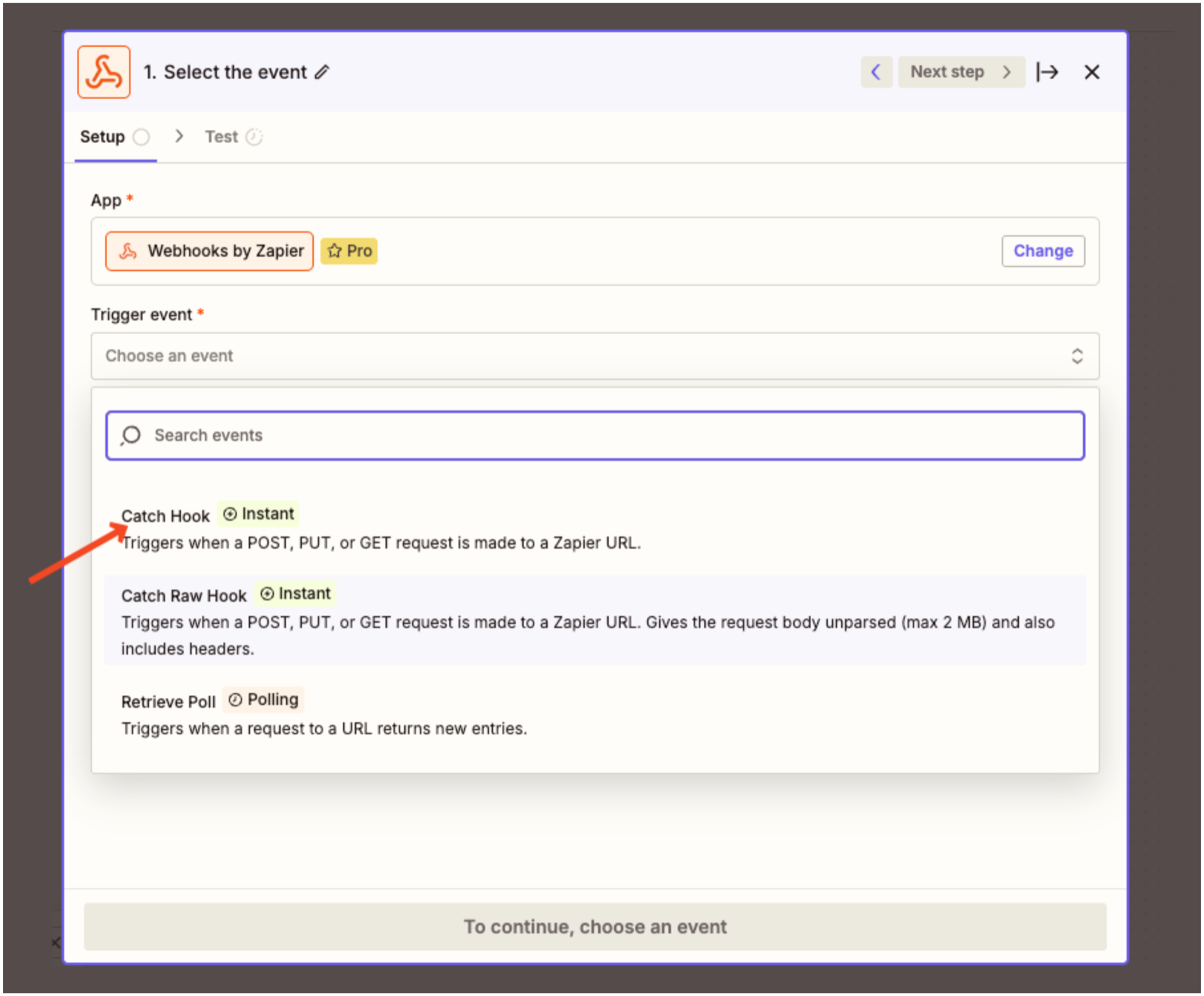Select the Catch Raw Hook event
Viewport: 1204px width, 996px height.
click(595, 620)
